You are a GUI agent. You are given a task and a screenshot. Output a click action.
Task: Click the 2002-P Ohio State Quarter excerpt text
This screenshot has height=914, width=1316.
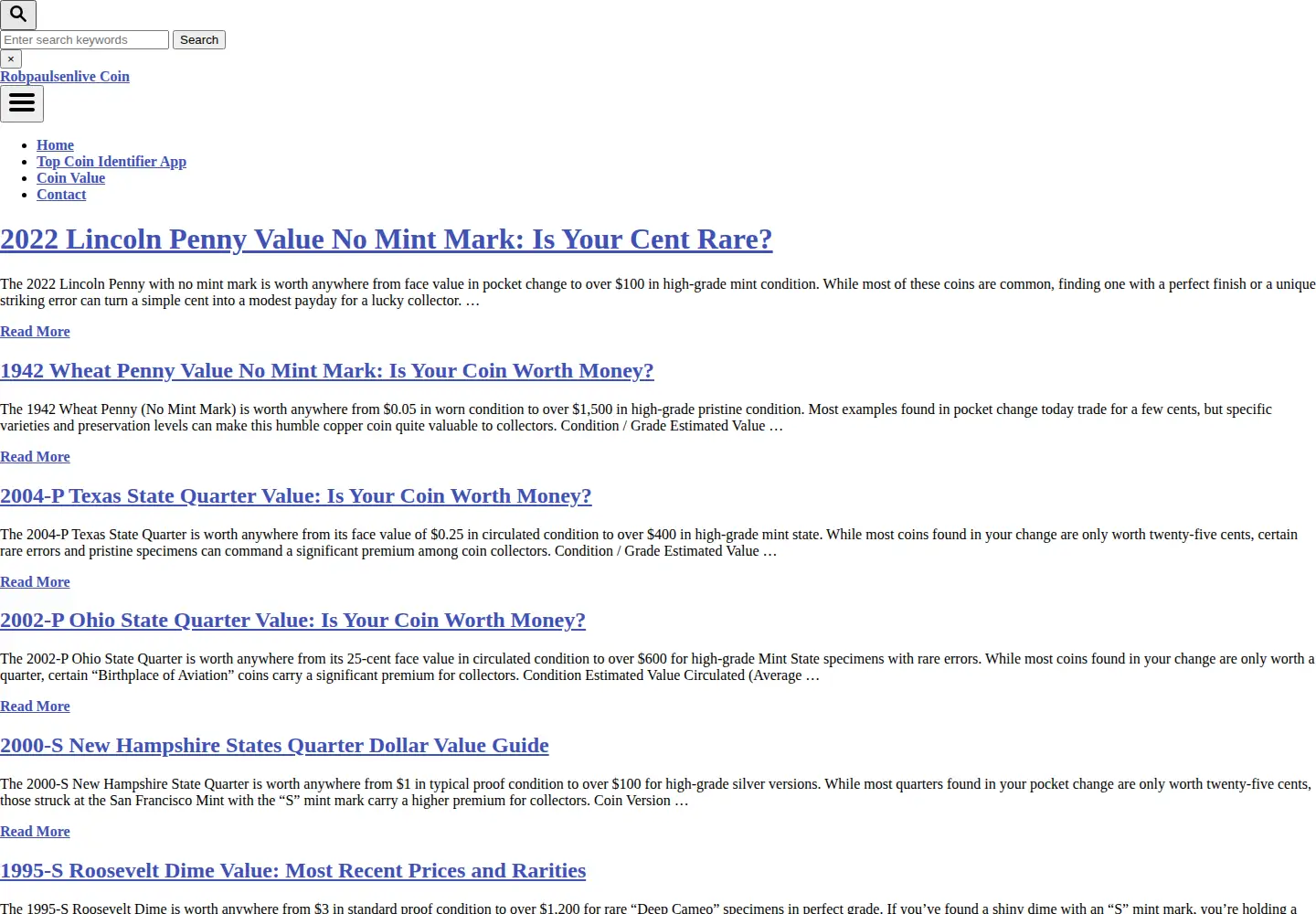click(658, 667)
